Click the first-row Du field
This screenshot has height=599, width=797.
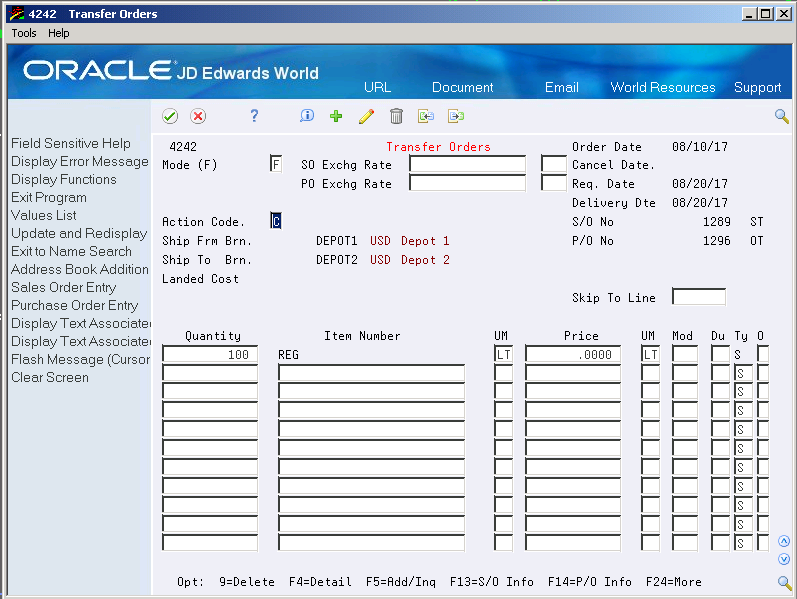point(720,354)
